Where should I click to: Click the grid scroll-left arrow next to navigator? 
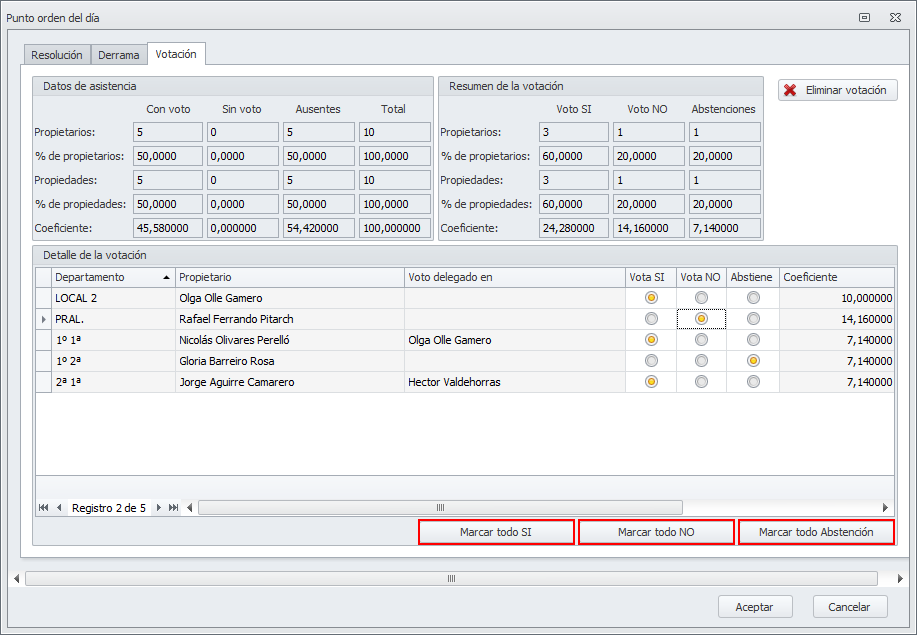point(190,508)
